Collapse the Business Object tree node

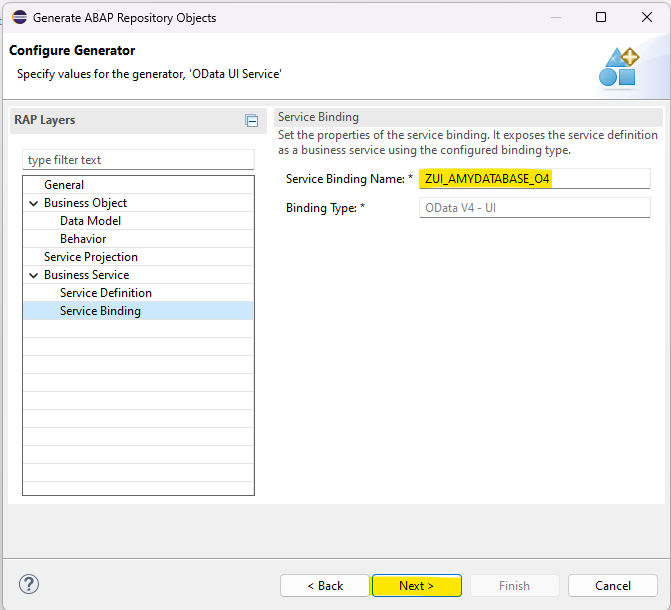click(33, 203)
